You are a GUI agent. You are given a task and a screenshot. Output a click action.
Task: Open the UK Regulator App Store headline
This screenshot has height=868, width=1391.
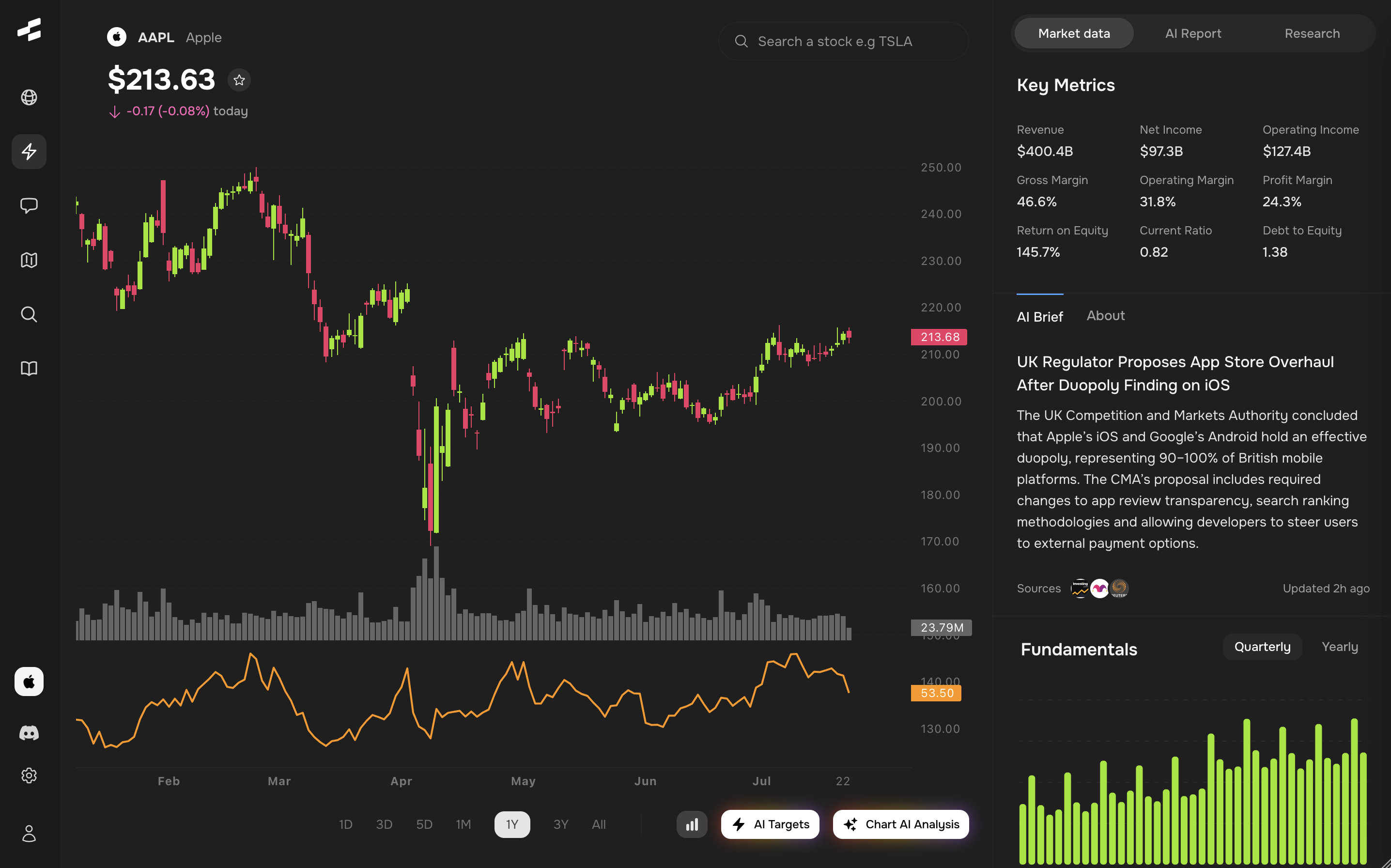click(1175, 374)
